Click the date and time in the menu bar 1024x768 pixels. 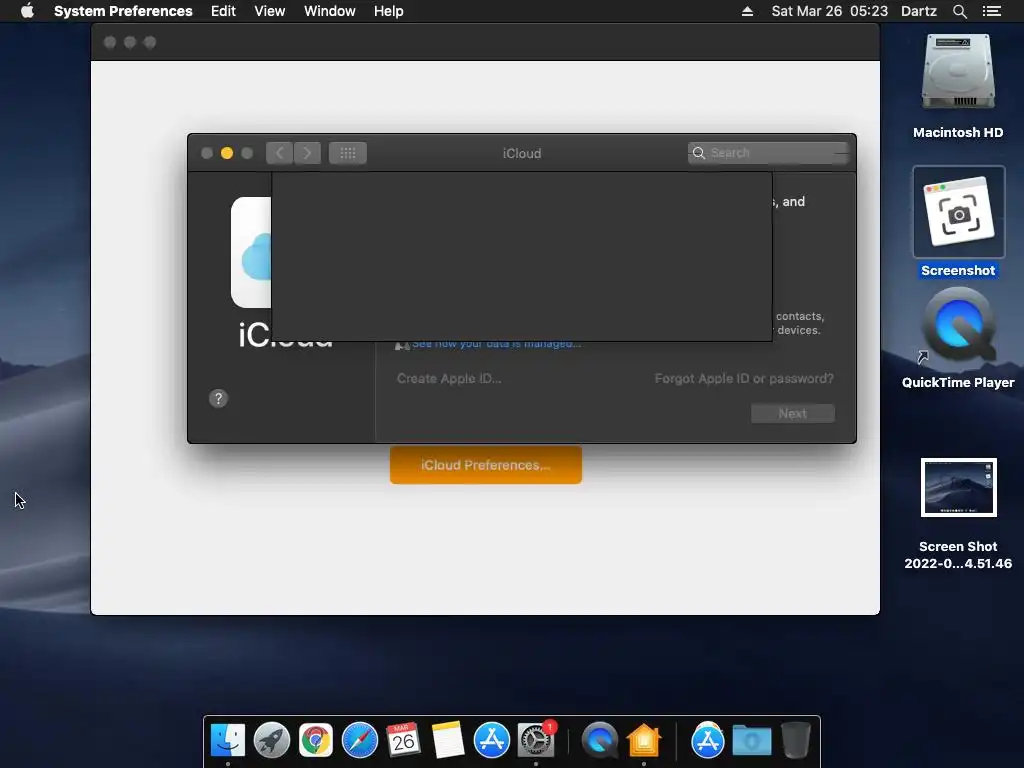coord(829,11)
